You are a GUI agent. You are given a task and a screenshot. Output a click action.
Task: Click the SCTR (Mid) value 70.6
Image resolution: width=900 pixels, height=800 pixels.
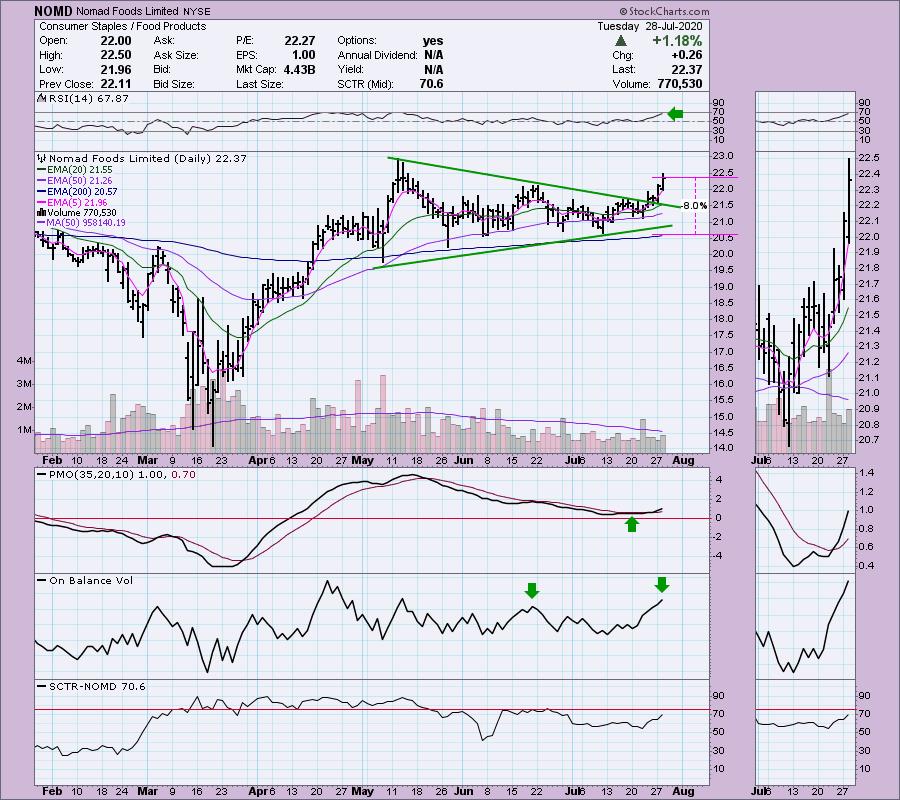point(431,84)
